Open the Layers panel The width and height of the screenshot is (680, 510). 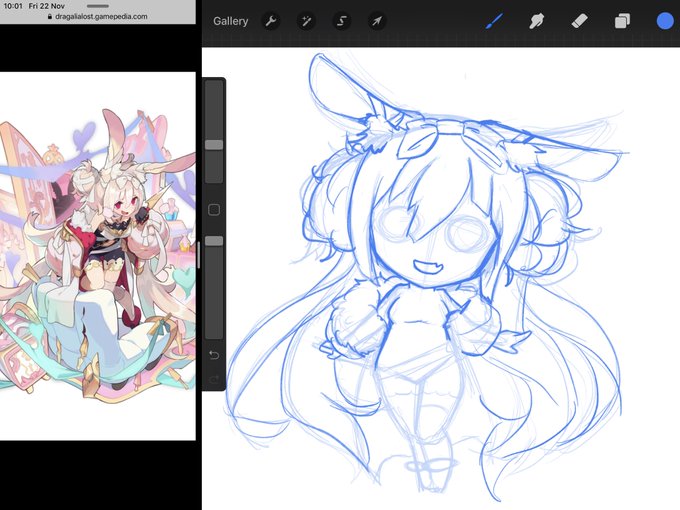click(622, 21)
